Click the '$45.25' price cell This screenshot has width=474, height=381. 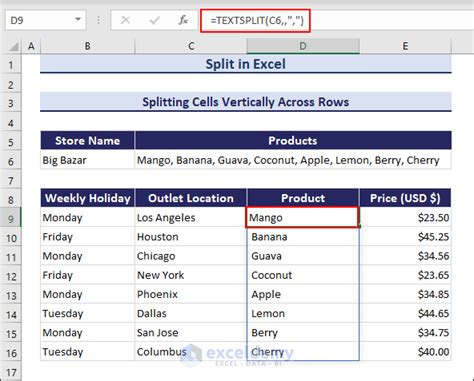pyautogui.click(x=405, y=237)
